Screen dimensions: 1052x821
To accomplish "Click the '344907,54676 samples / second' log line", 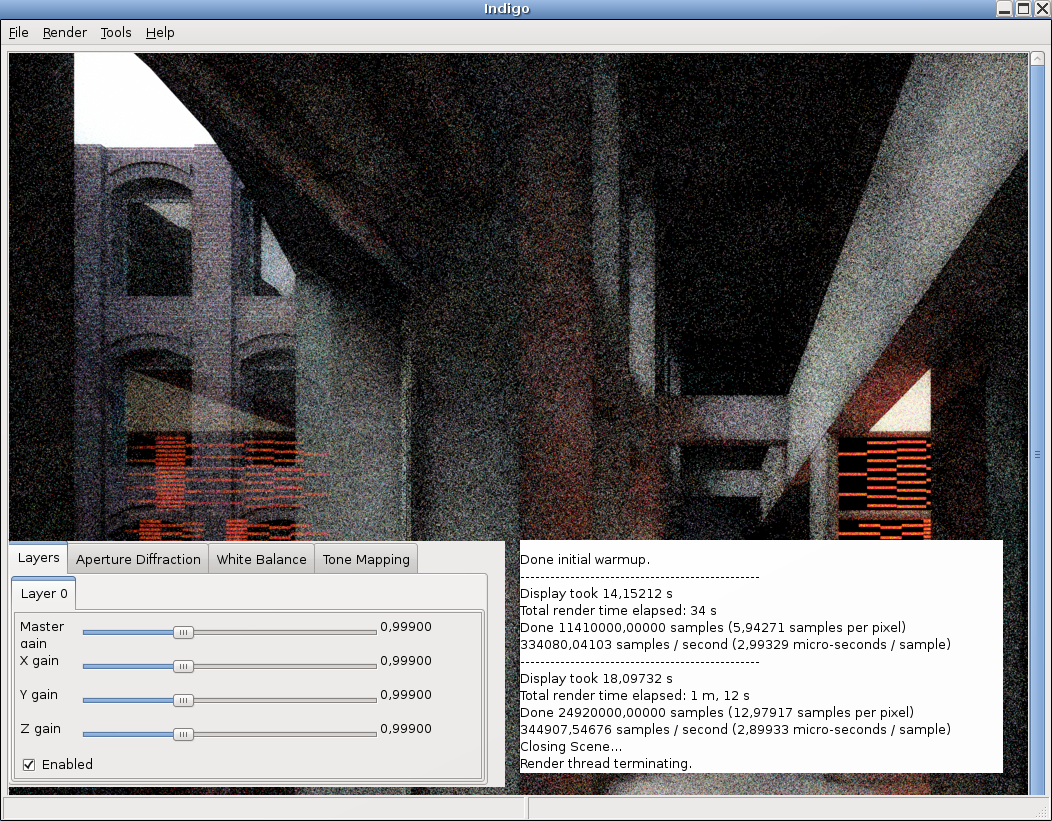I will coord(735,729).
